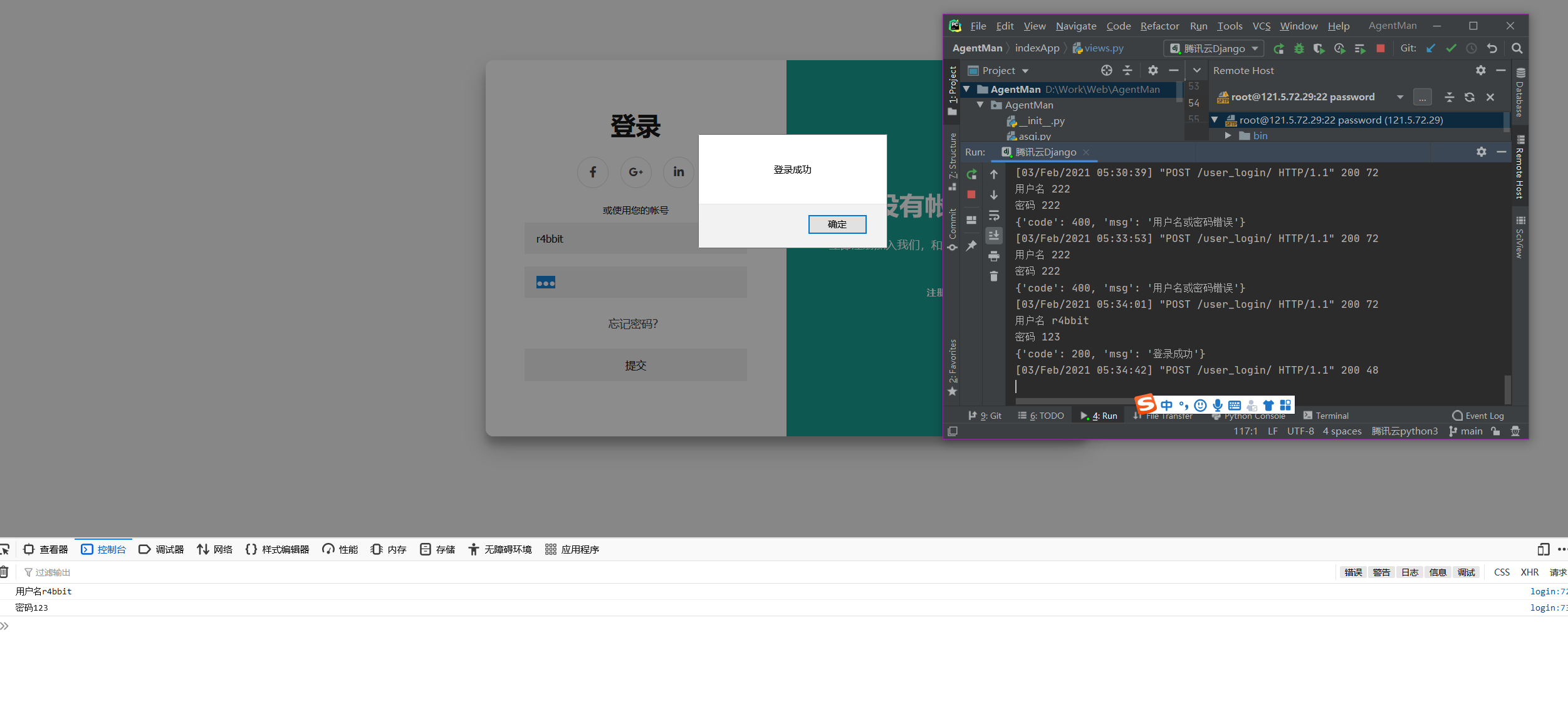1568x726 pixels.
Task: Clear Run console with trash icon
Action: click(x=994, y=276)
